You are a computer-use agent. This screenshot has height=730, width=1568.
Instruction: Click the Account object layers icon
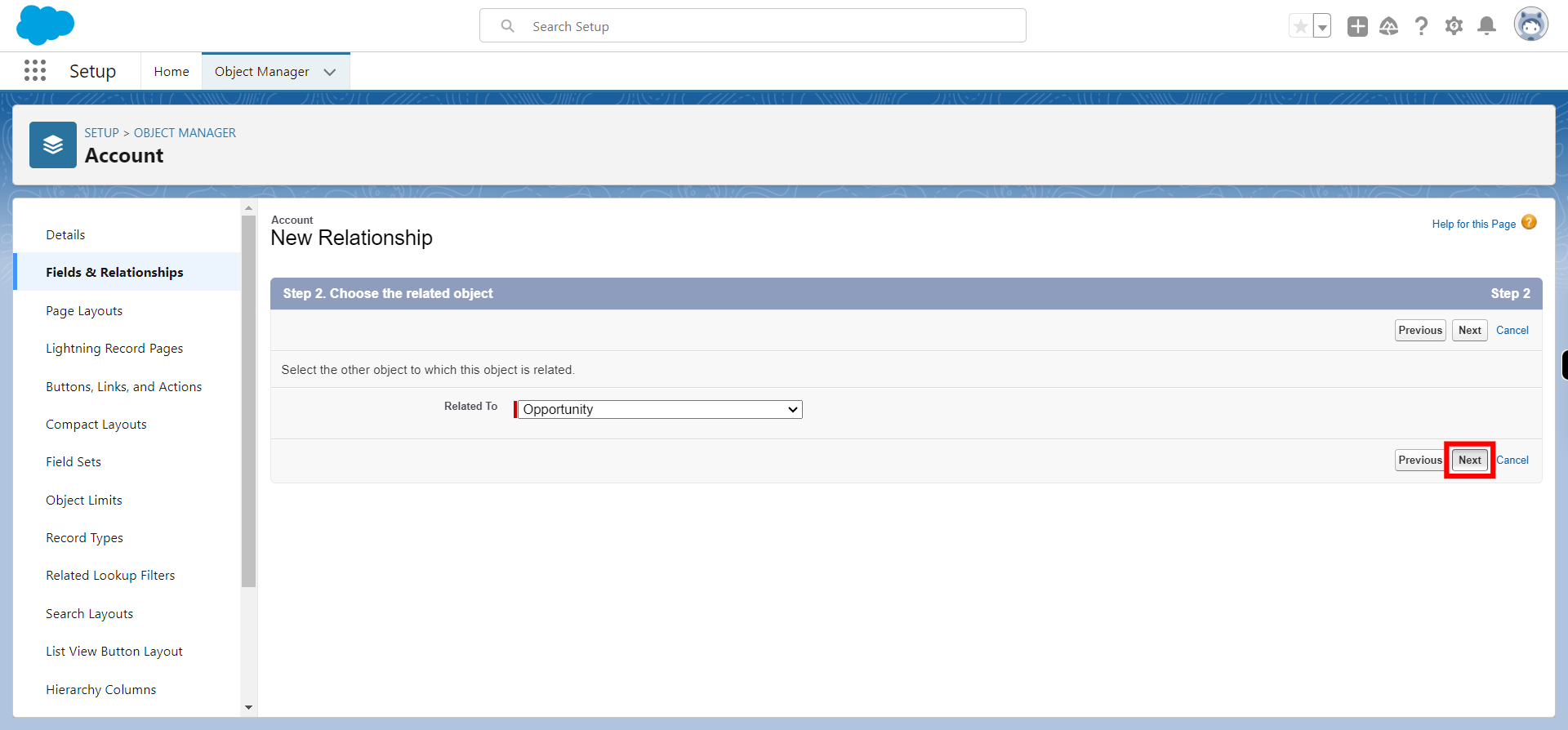53,145
